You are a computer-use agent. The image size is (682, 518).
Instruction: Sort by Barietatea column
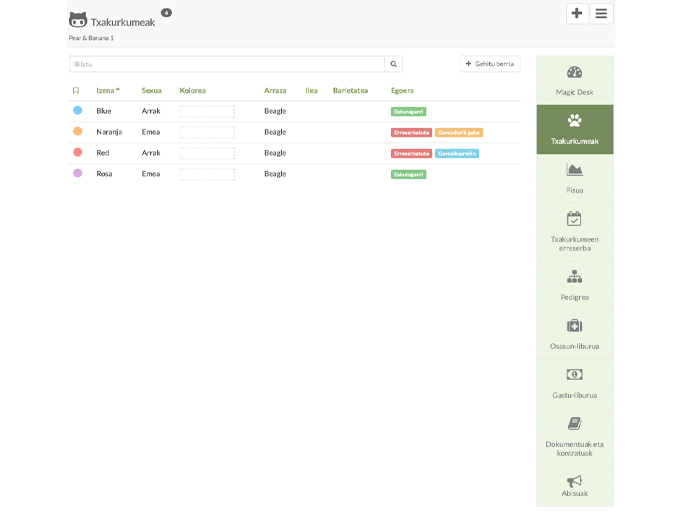pyautogui.click(x=351, y=90)
